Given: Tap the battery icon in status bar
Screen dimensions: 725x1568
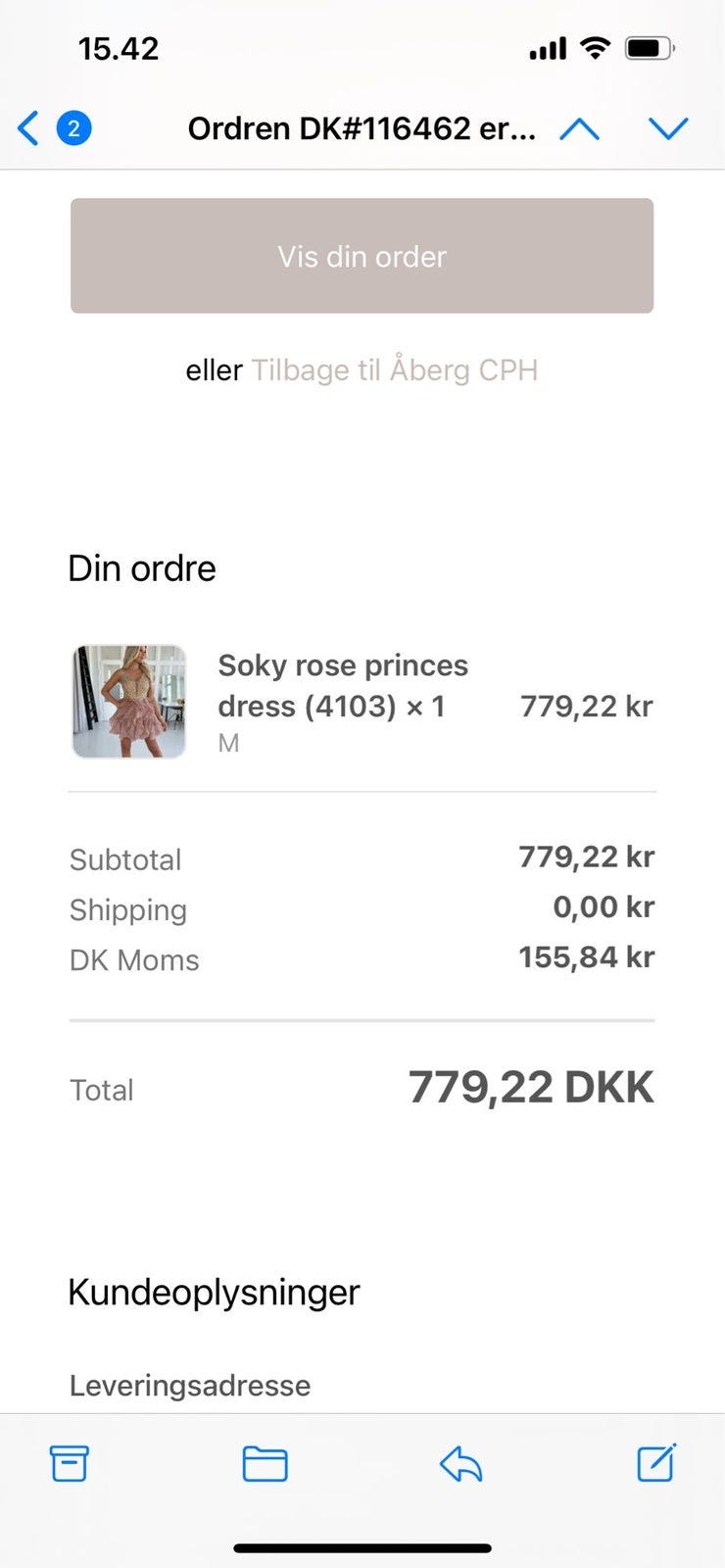Looking at the screenshot, I should [x=650, y=48].
